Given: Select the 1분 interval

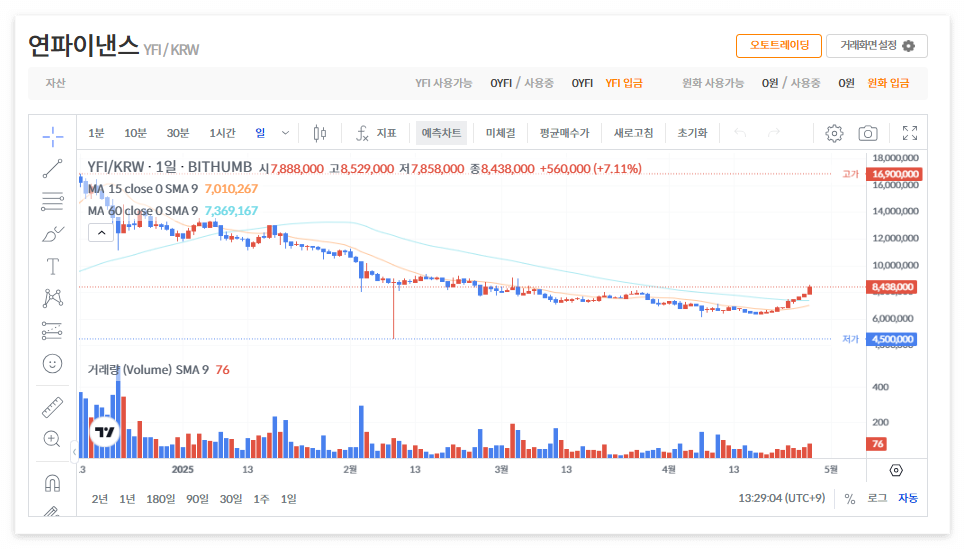Looking at the screenshot, I should pyautogui.click(x=96, y=133).
